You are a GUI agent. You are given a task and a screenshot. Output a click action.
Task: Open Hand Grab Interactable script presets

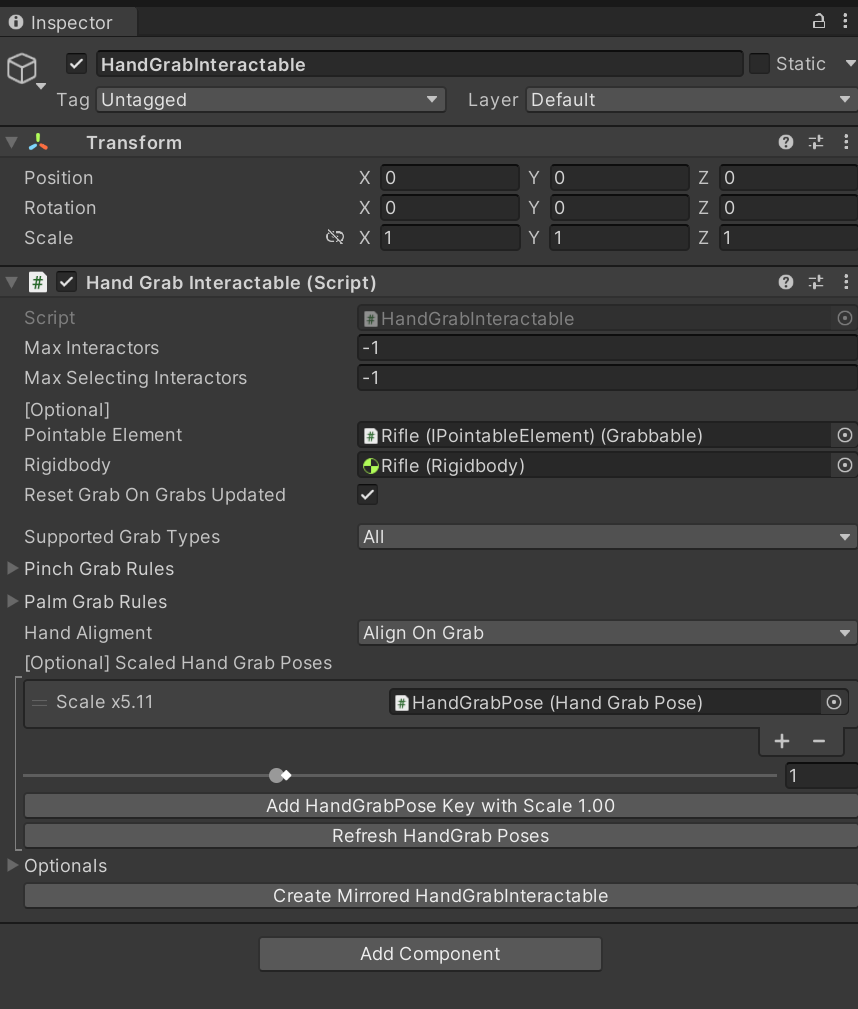(x=816, y=282)
